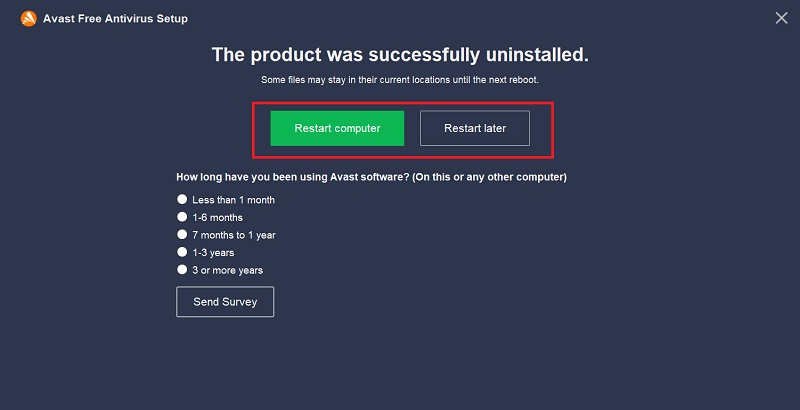
Task: Click the '3 or more years' label text
Action: (x=228, y=270)
